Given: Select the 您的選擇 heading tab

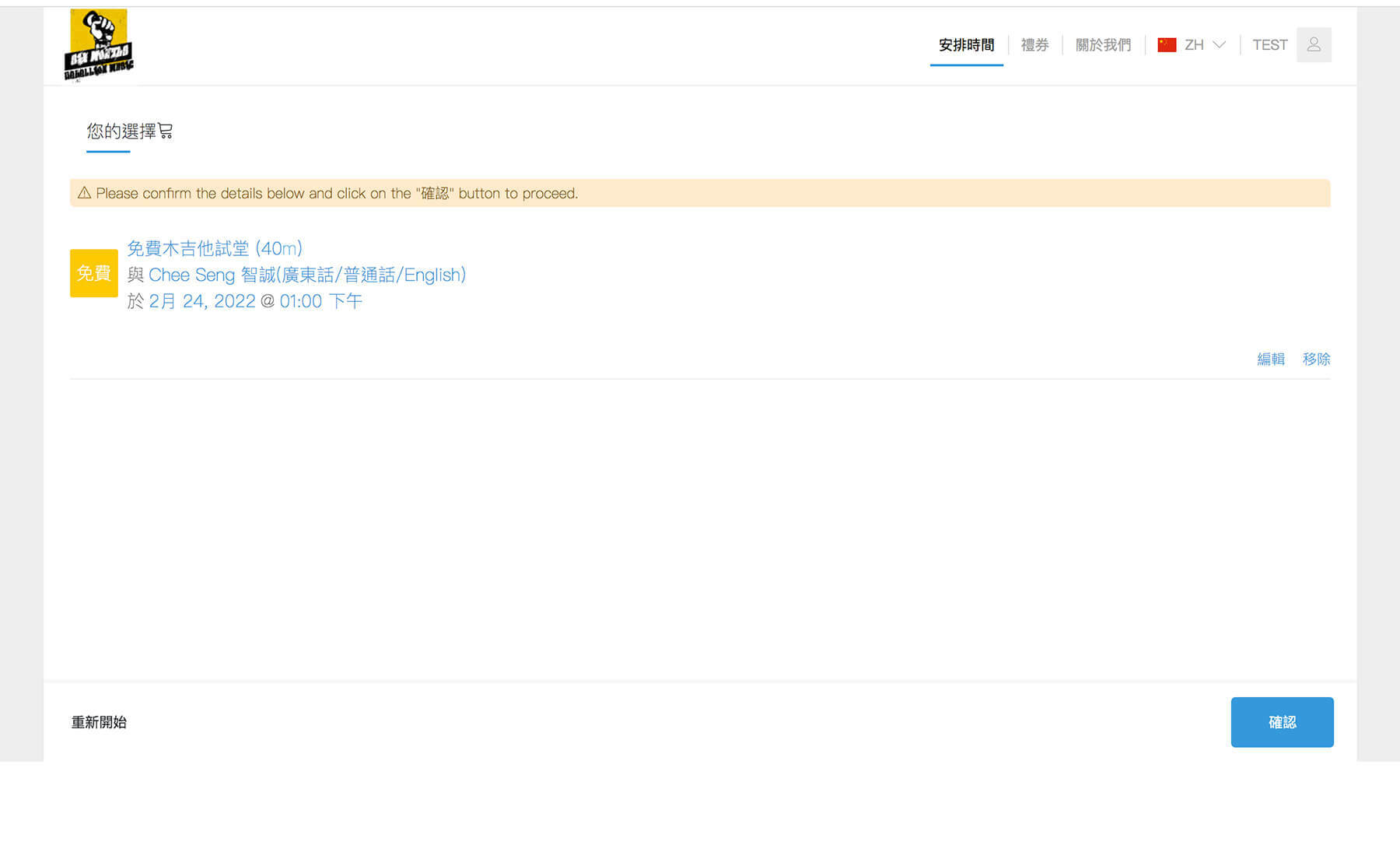Looking at the screenshot, I should pyautogui.click(x=121, y=131).
